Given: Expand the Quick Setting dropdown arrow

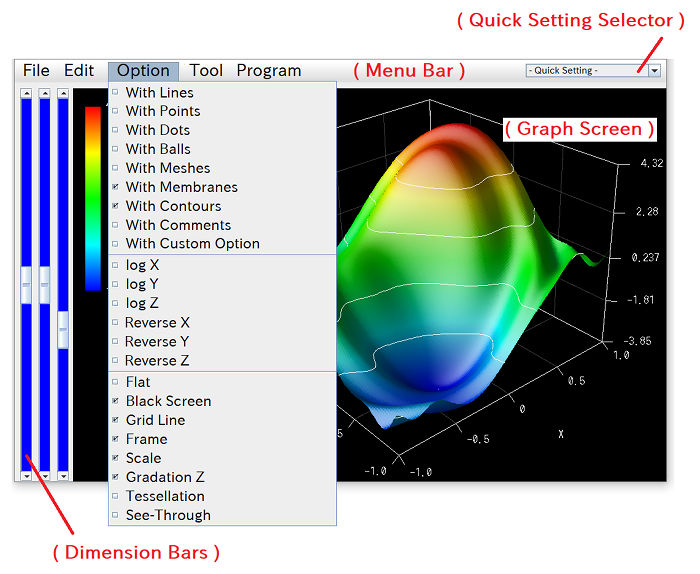Looking at the screenshot, I should tap(654, 71).
